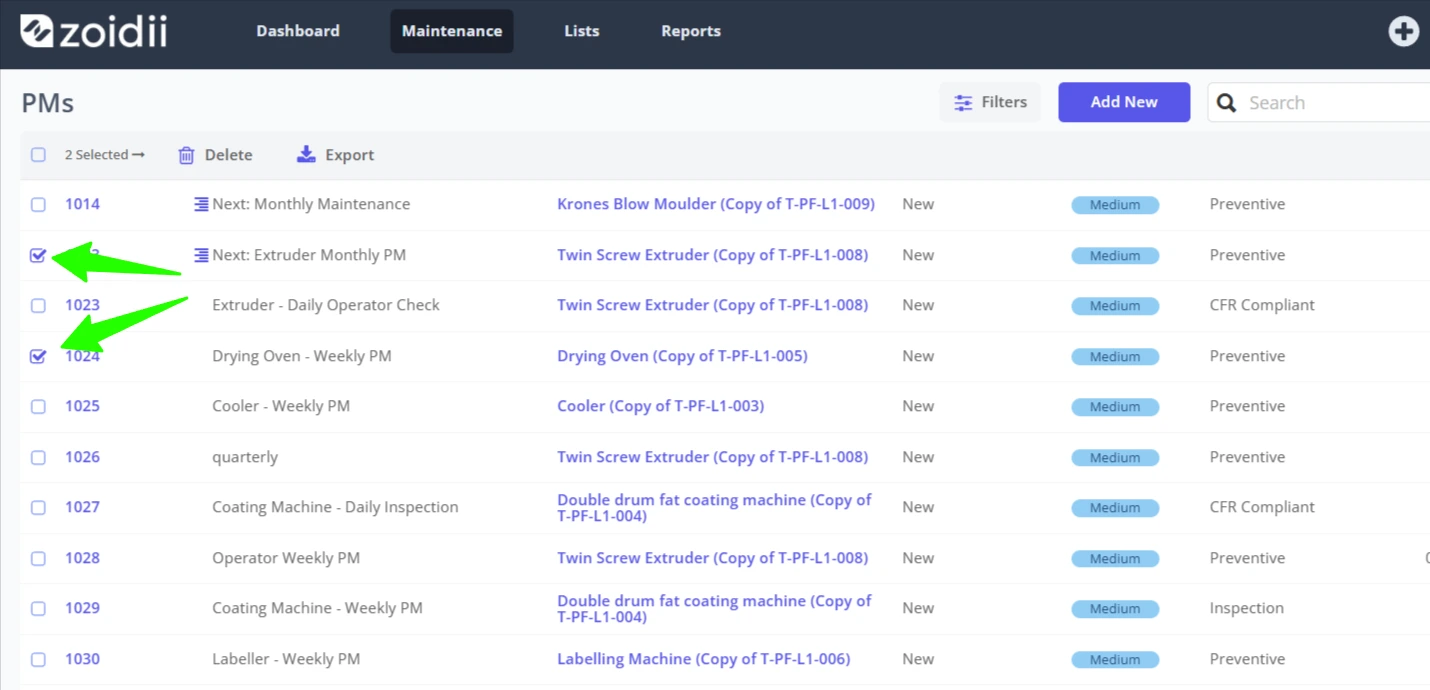This screenshot has height=690, width=1430.
Task: Click list icon beside Next: Extruder Monthly PM
Action: (201, 255)
